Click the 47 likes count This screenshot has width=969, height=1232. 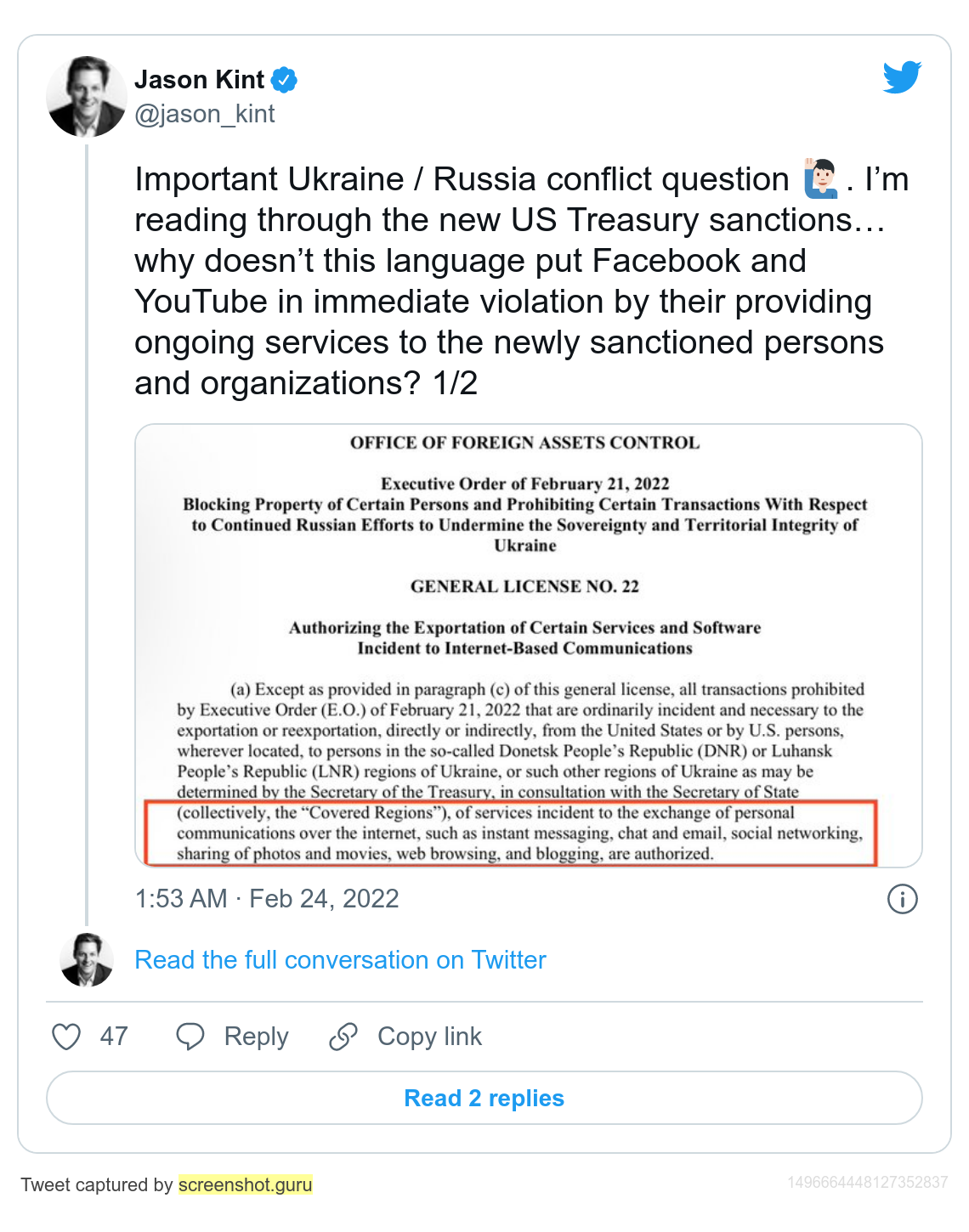114,1037
